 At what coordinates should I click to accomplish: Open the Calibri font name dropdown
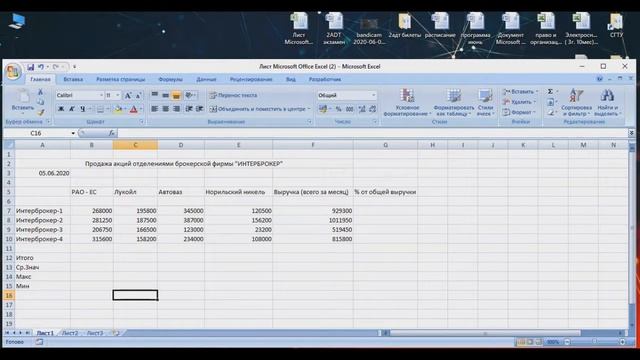point(101,95)
